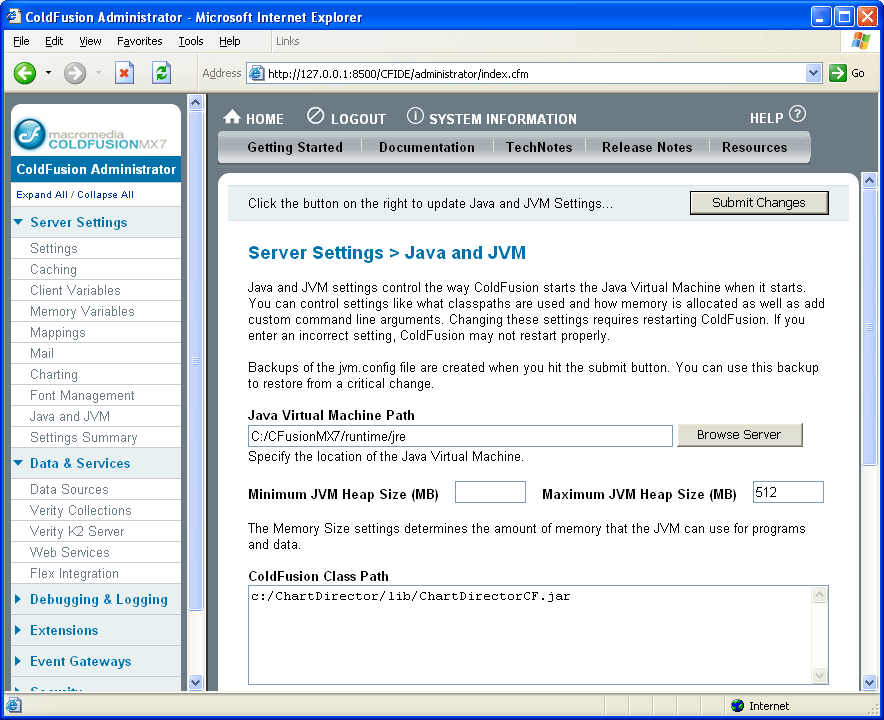Expand the Event Gateways section
The height and width of the screenshot is (720, 884).
pyautogui.click(x=17, y=661)
